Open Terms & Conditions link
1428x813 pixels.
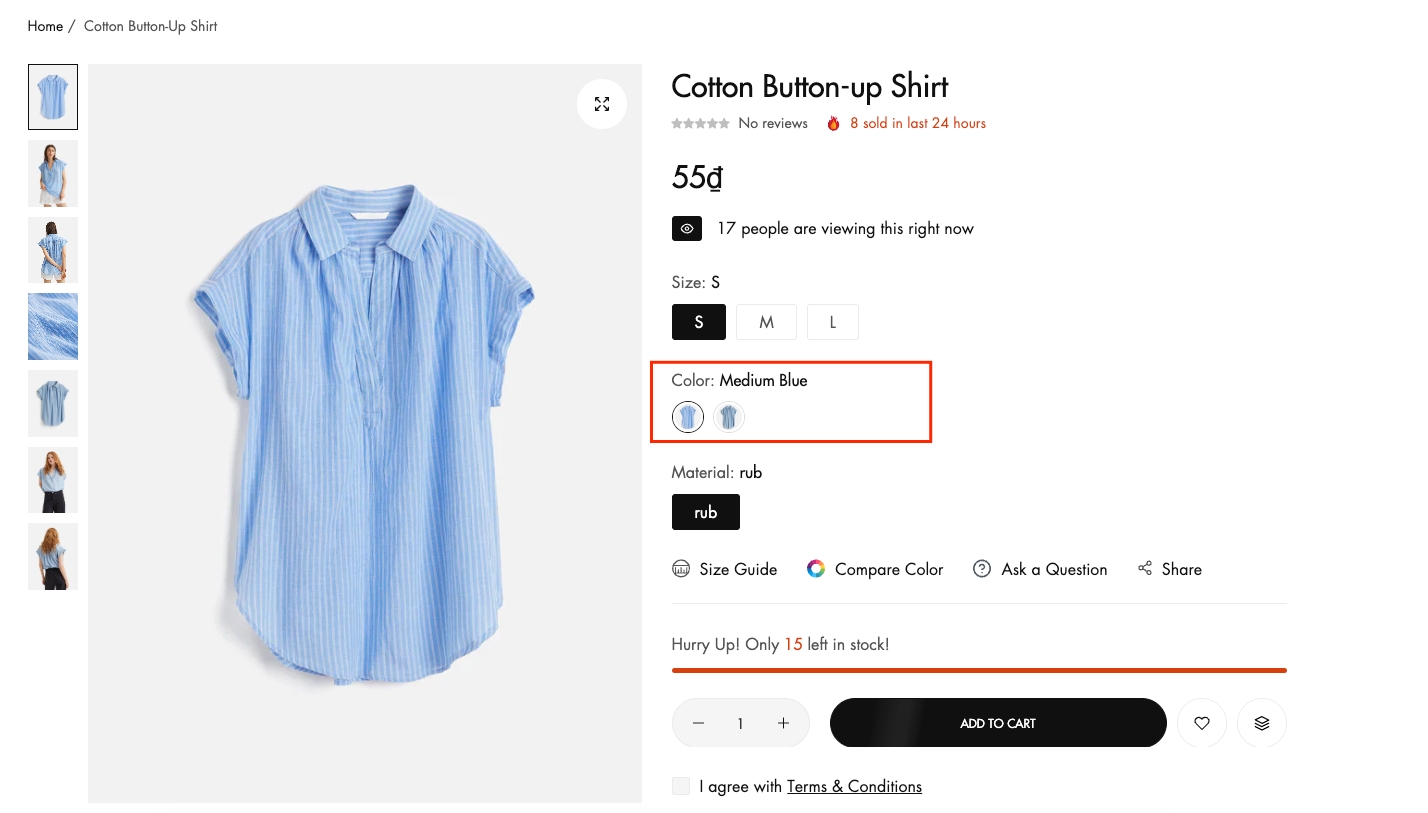854,786
